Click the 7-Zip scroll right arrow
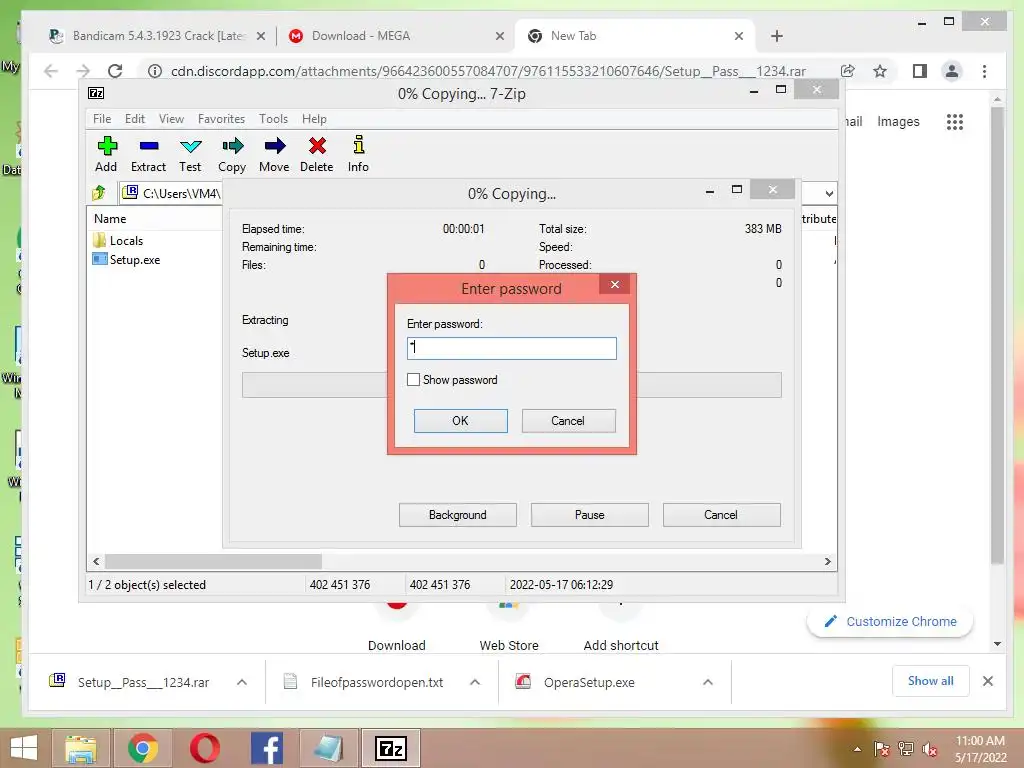Viewport: 1024px width, 768px height. pos(827,562)
